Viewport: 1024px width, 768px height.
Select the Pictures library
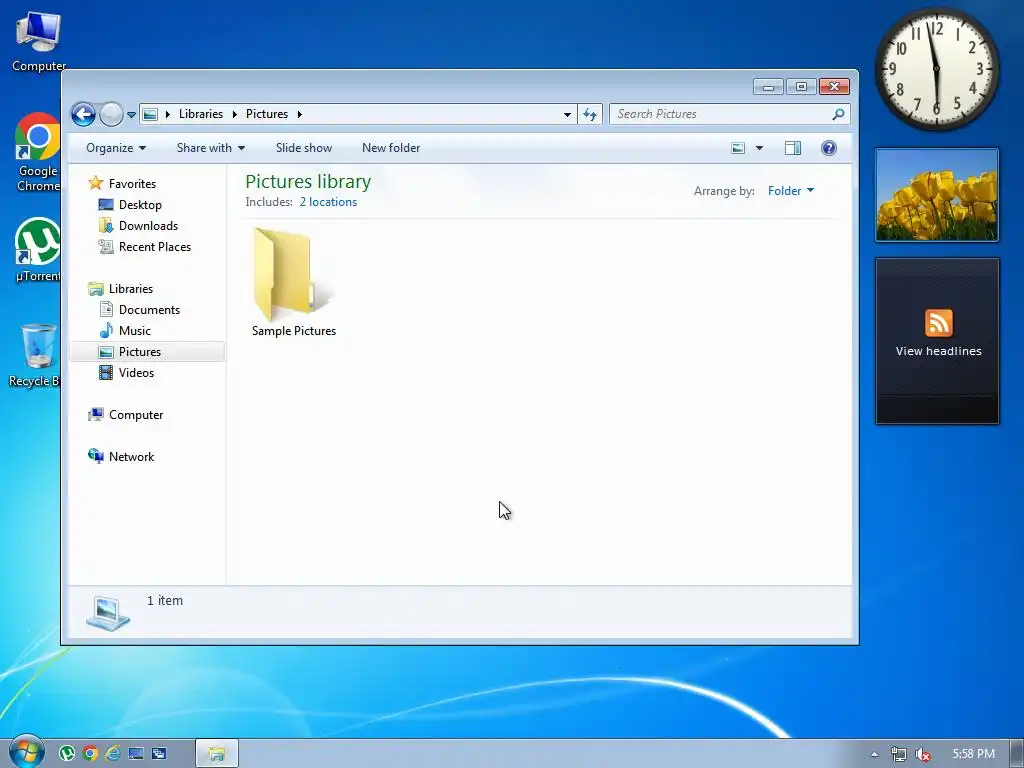coord(147,352)
